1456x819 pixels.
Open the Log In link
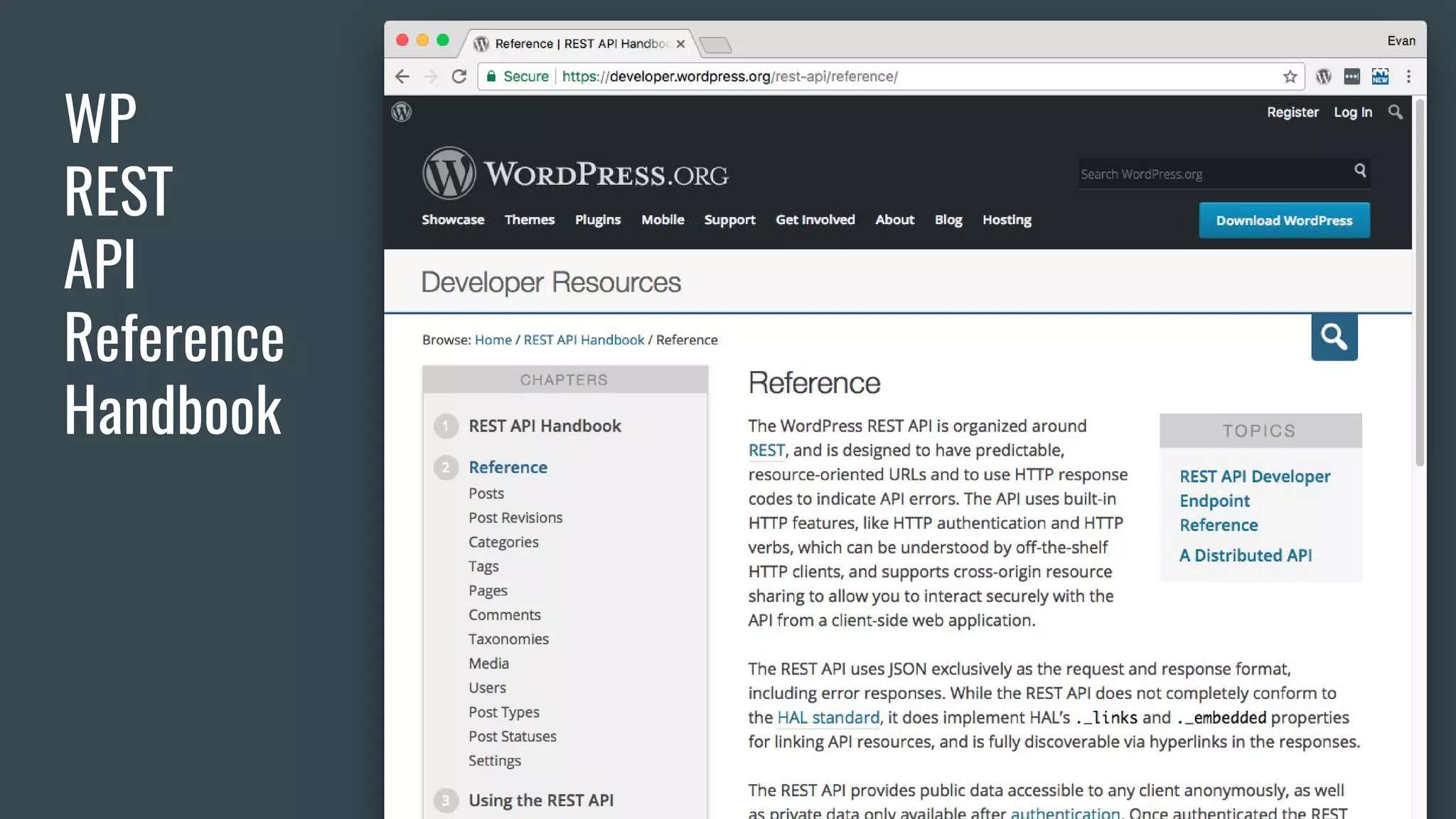tap(1353, 112)
